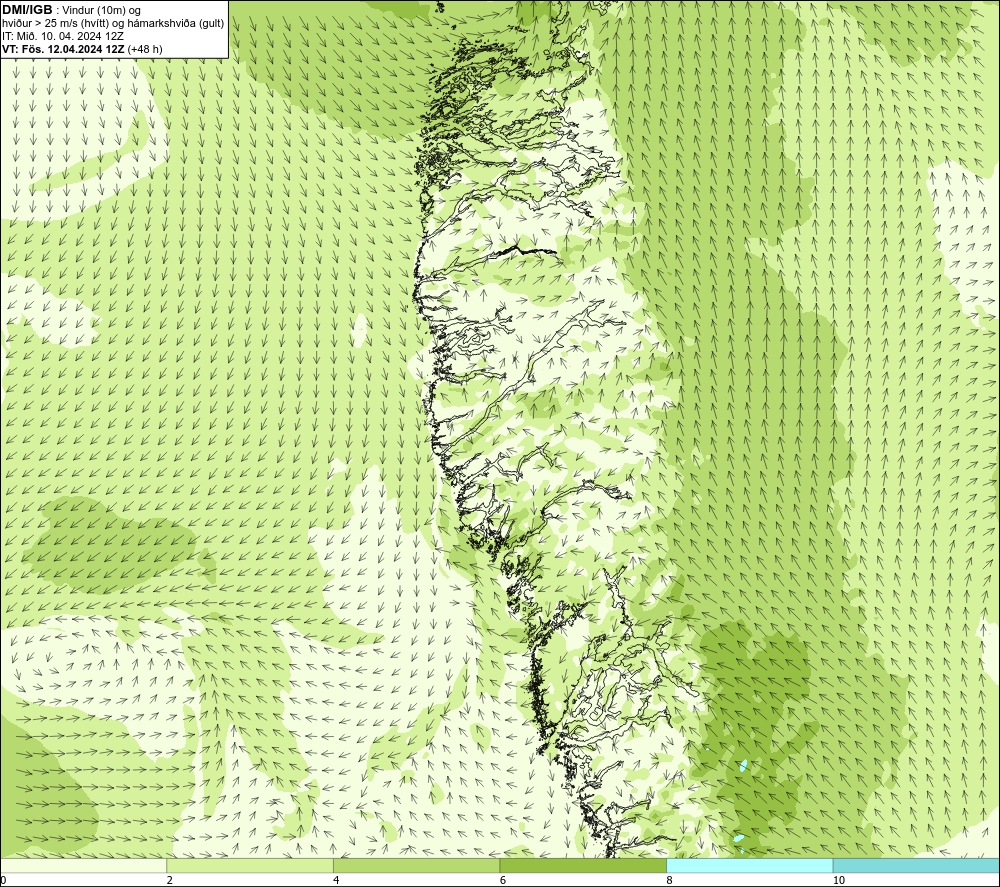
Task: Click the (+48 h) forecast offset text
Action: coord(145,48)
